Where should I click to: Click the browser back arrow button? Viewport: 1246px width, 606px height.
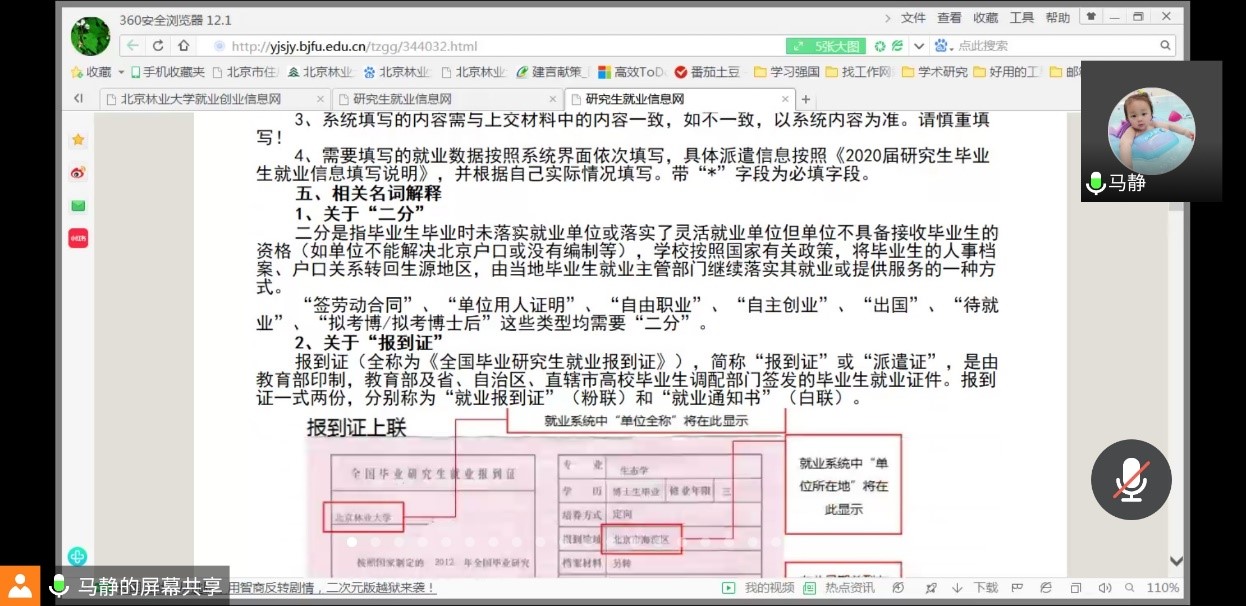coord(134,46)
